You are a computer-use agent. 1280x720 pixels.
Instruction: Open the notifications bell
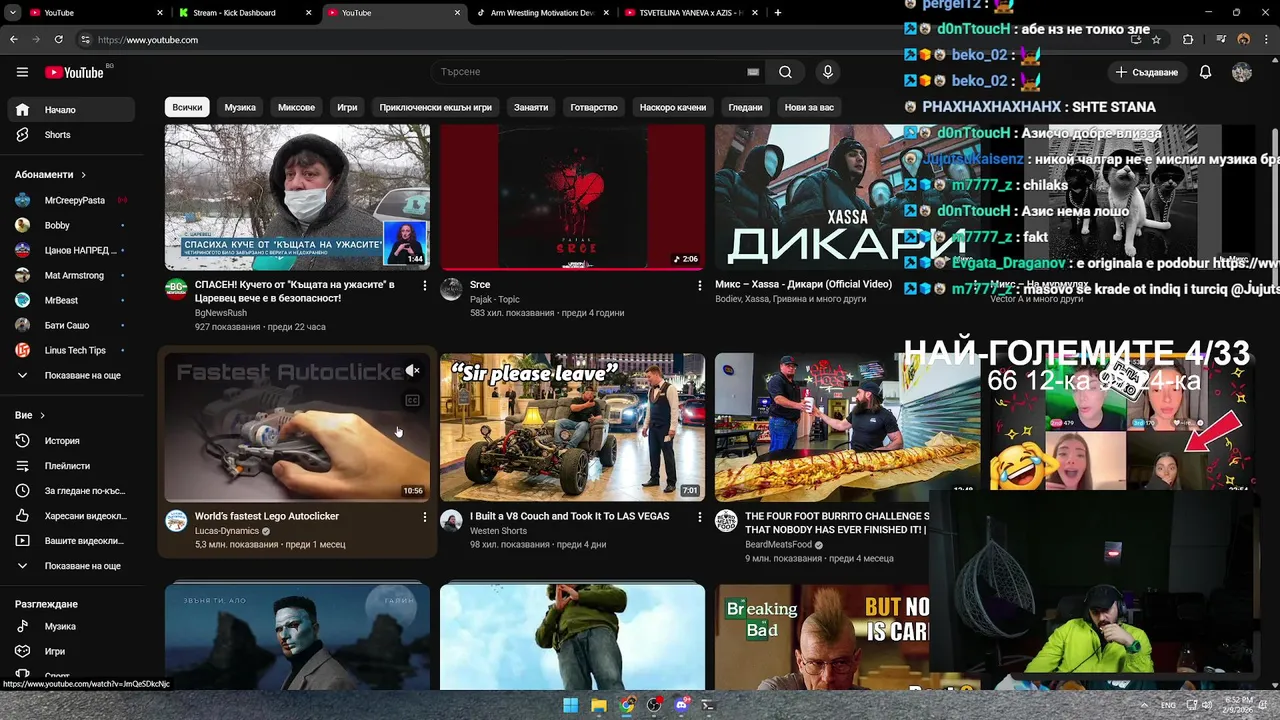(x=1205, y=72)
